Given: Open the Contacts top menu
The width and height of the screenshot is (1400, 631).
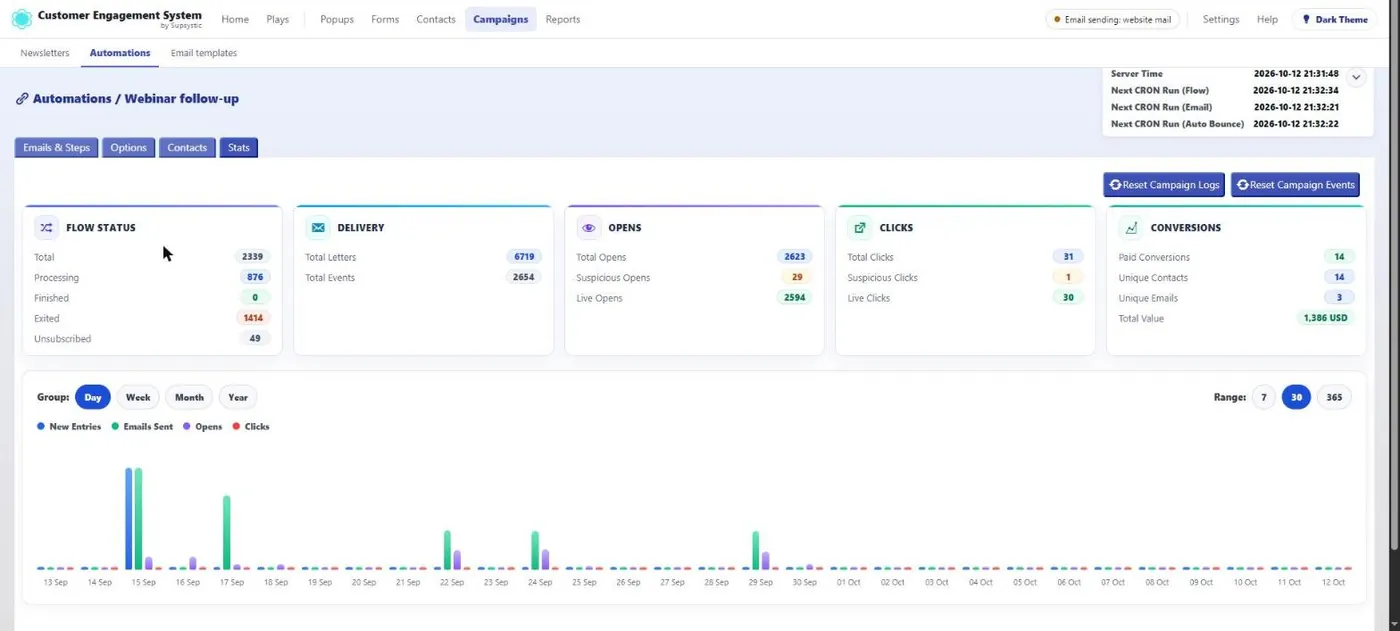Looking at the screenshot, I should pyautogui.click(x=436, y=19).
